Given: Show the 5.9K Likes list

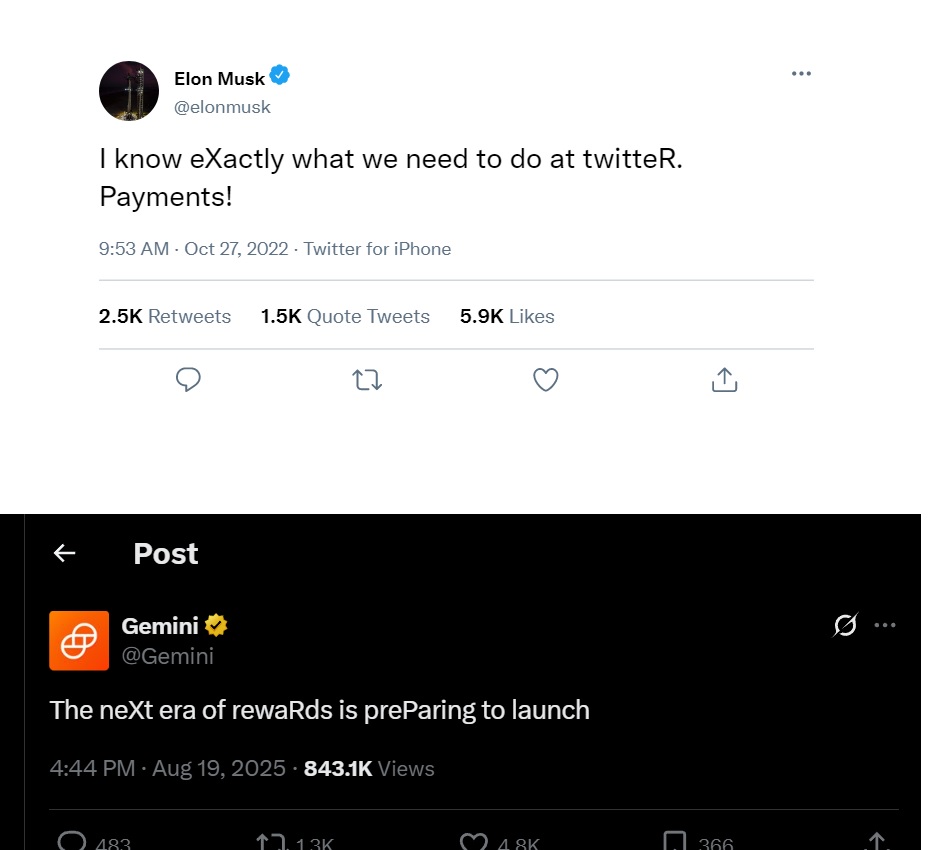Looking at the screenshot, I should click(x=507, y=316).
